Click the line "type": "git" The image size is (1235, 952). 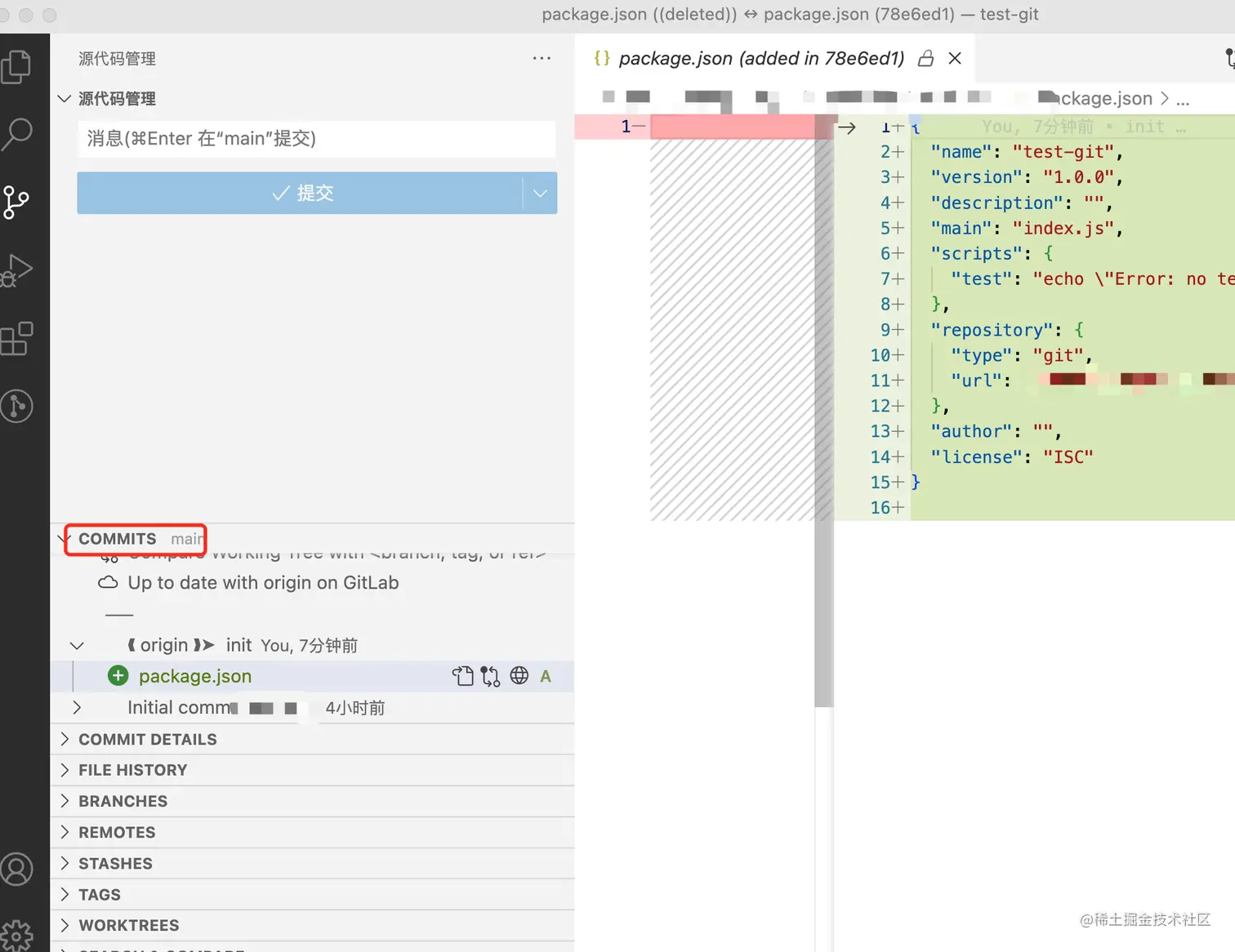point(1022,355)
